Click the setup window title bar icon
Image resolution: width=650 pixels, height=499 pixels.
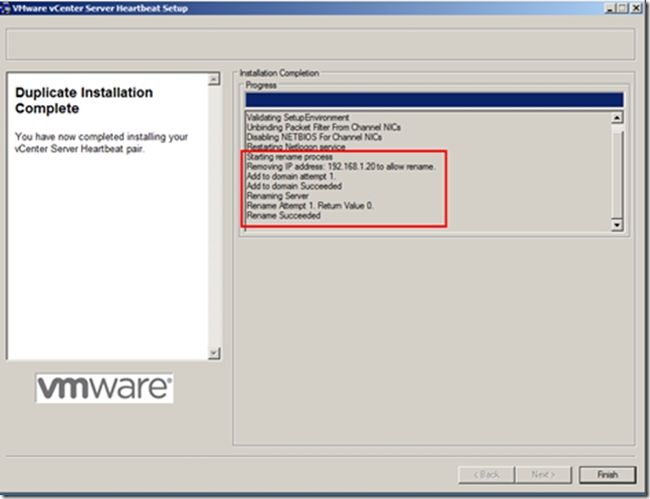pos(5,8)
